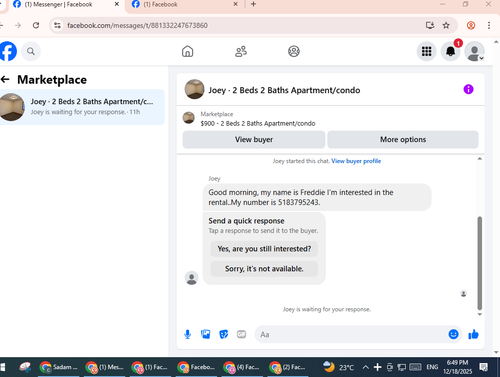Open the weather 23°C widget

[x=338, y=367]
